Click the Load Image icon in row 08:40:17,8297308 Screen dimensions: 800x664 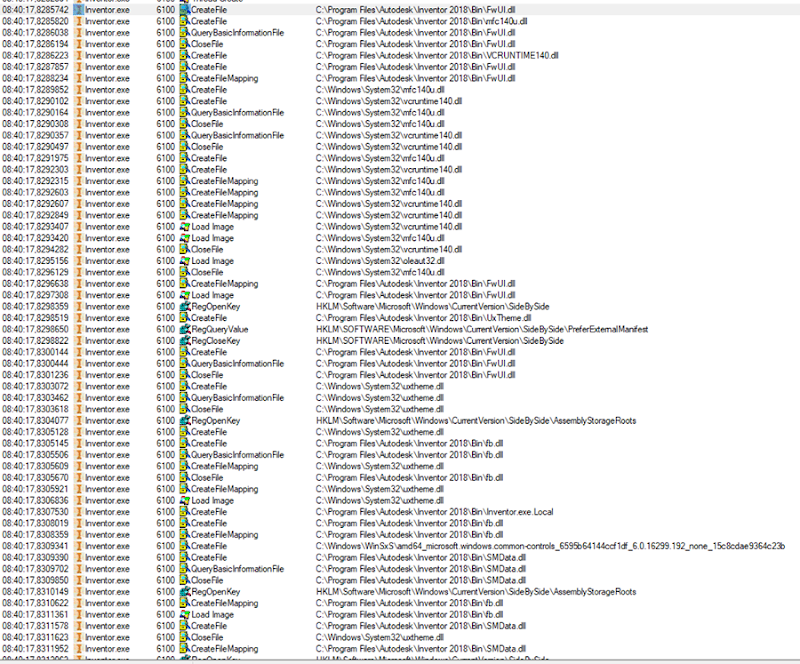click(x=185, y=295)
